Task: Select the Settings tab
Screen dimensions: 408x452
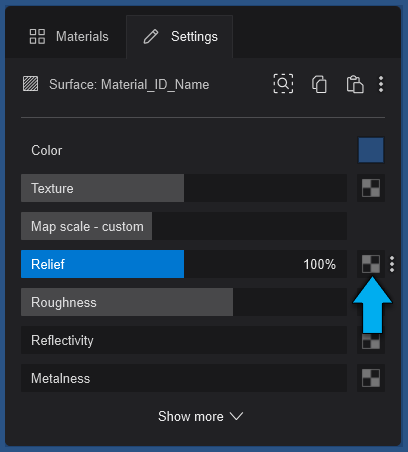Action: coord(180,36)
